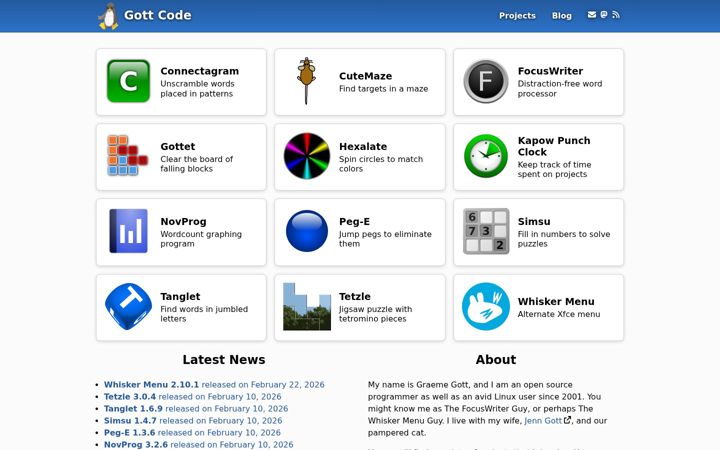The width and height of the screenshot is (720, 450).
Task: Open the Simsu project title
Action: point(534,222)
